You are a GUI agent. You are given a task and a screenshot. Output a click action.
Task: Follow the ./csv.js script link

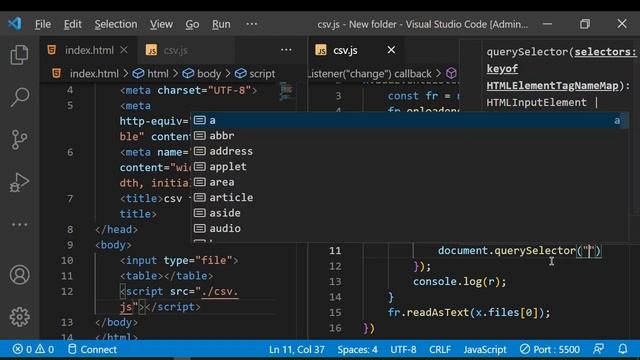219,291
